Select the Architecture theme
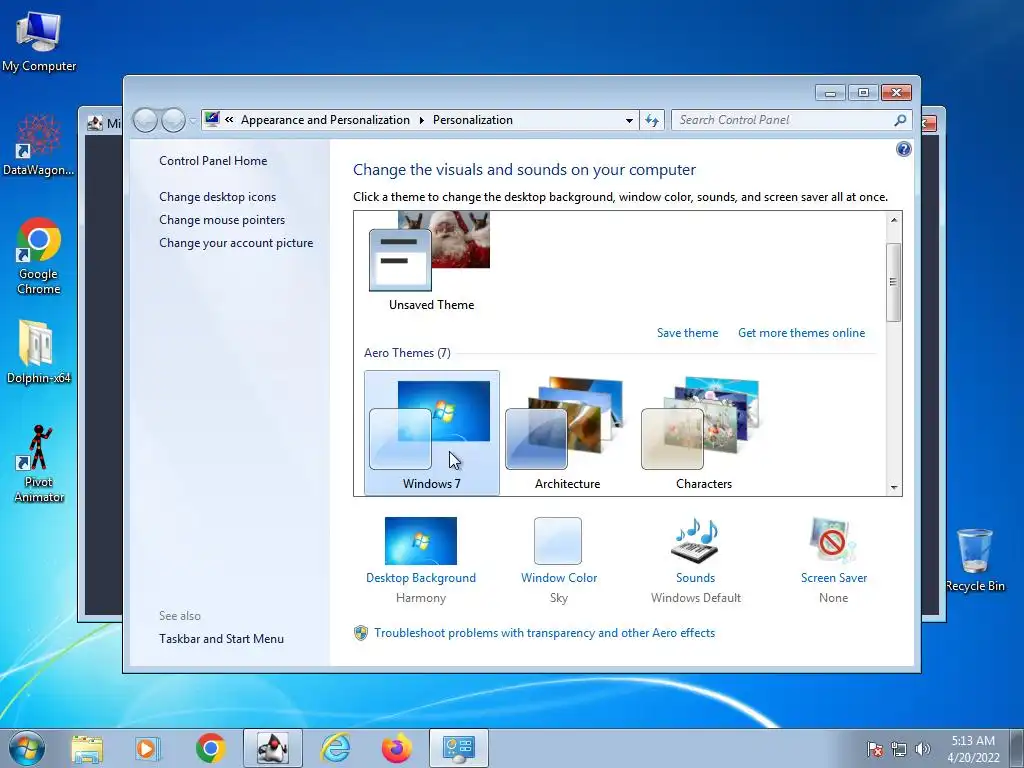 coord(568,432)
